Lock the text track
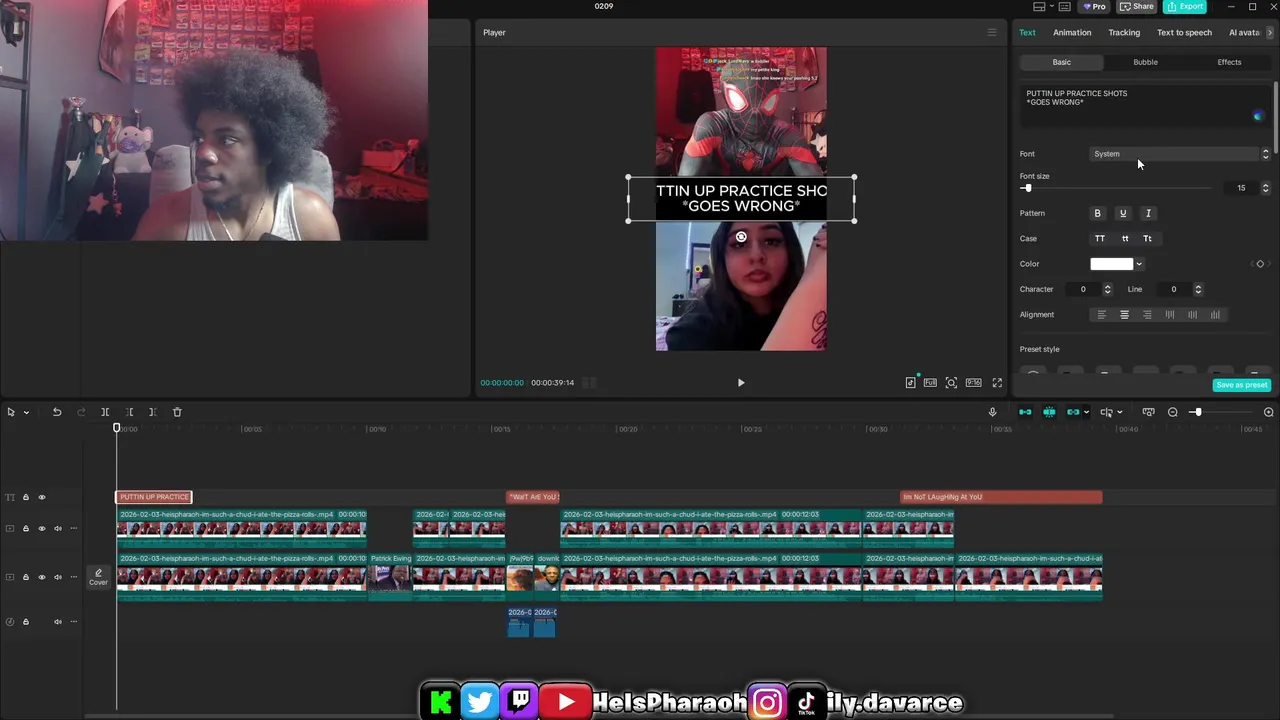Screen dimensions: 1280x720 click(26, 497)
